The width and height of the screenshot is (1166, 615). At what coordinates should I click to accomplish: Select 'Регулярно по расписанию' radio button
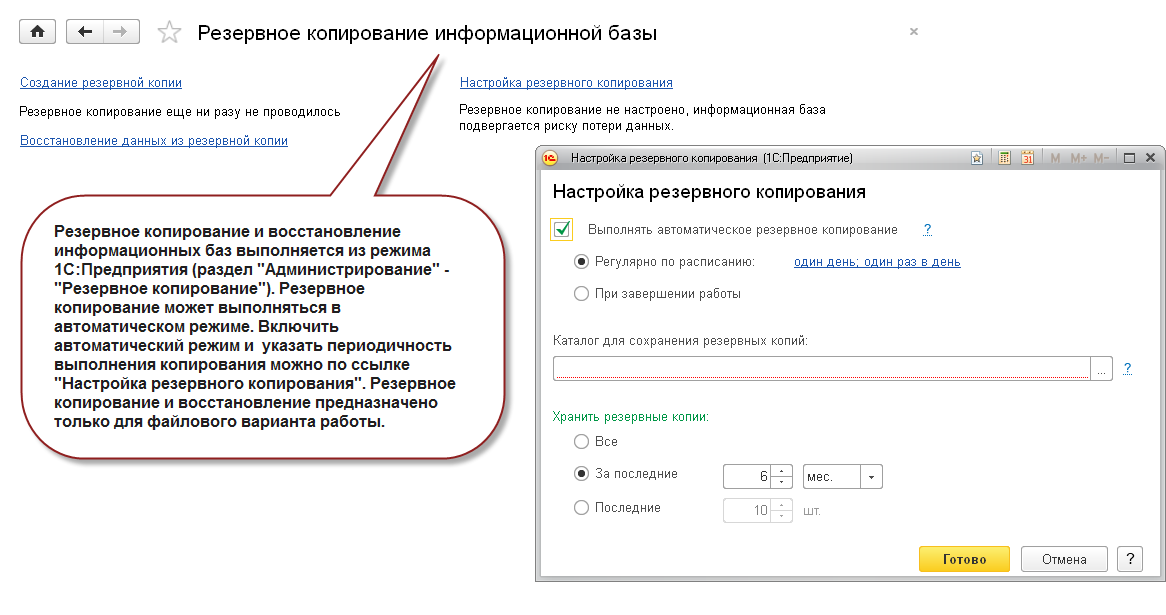[x=582, y=262]
